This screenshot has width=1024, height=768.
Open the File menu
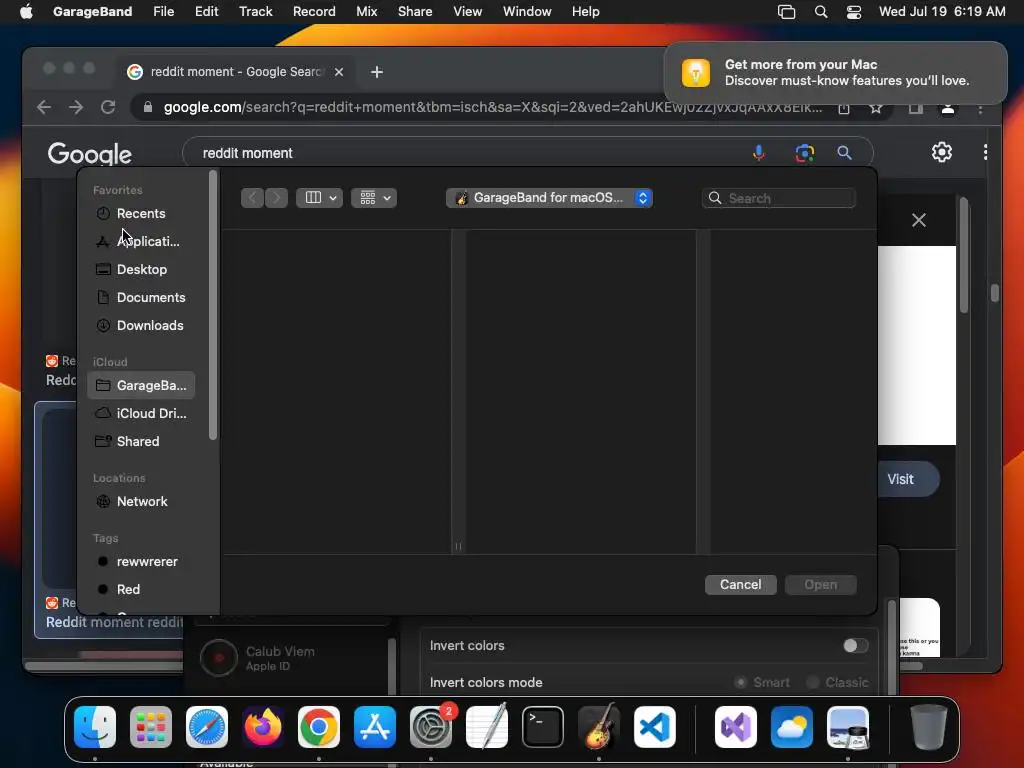163,12
